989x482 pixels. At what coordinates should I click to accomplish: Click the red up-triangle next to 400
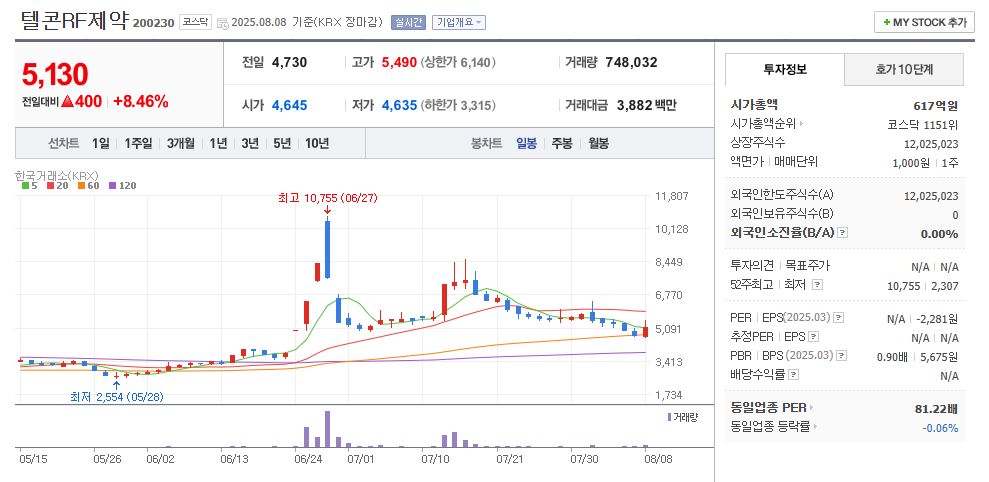(x=67, y=102)
